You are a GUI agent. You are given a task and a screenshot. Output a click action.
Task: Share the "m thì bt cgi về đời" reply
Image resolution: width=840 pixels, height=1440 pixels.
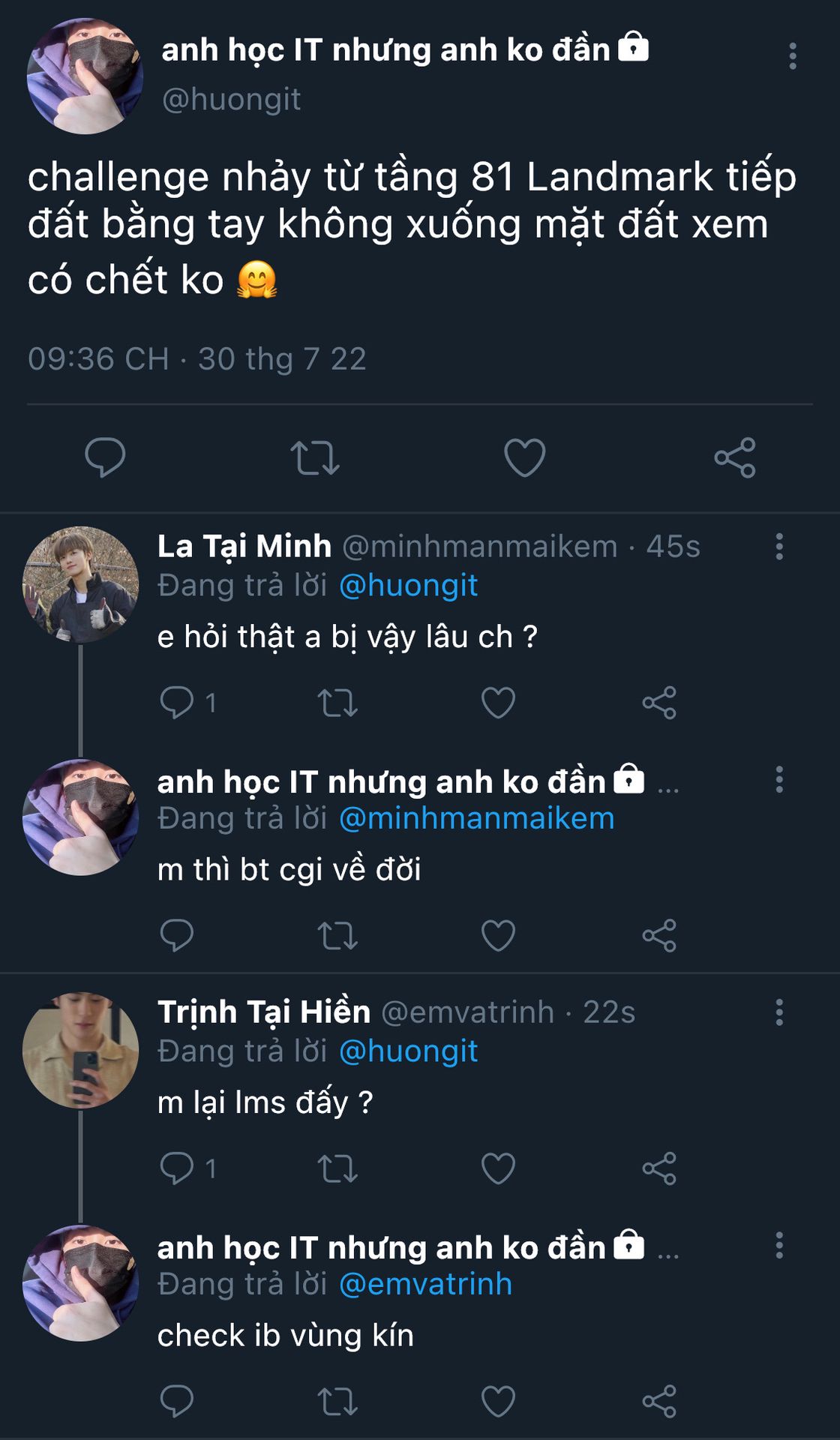pos(659,935)
